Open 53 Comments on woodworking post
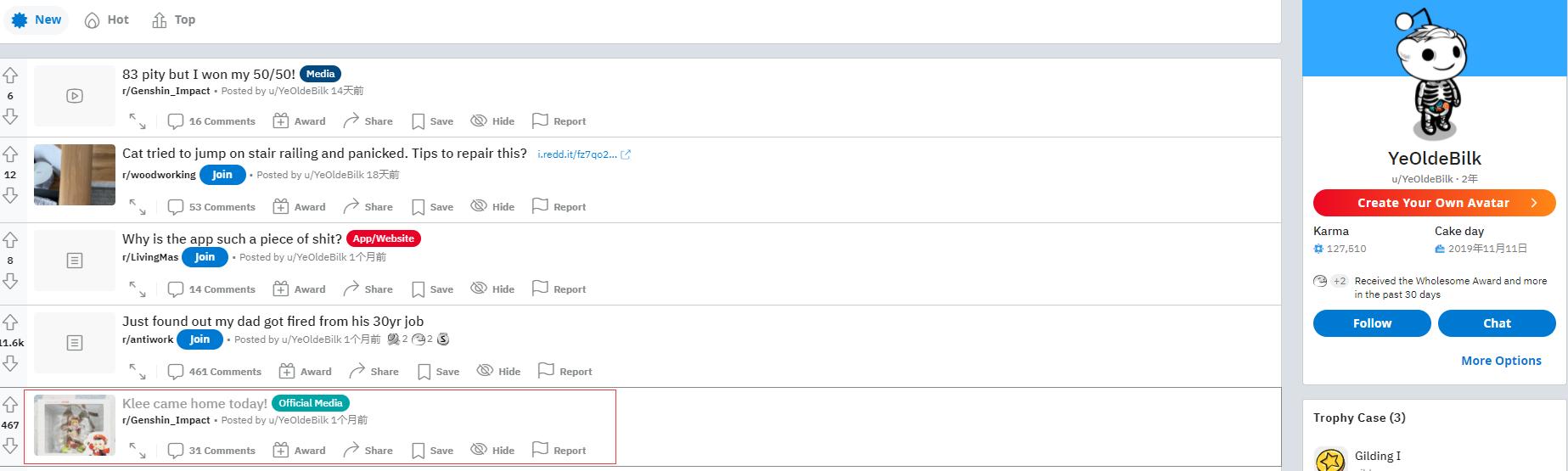1568x471 pixels. [x=211, y=207]
